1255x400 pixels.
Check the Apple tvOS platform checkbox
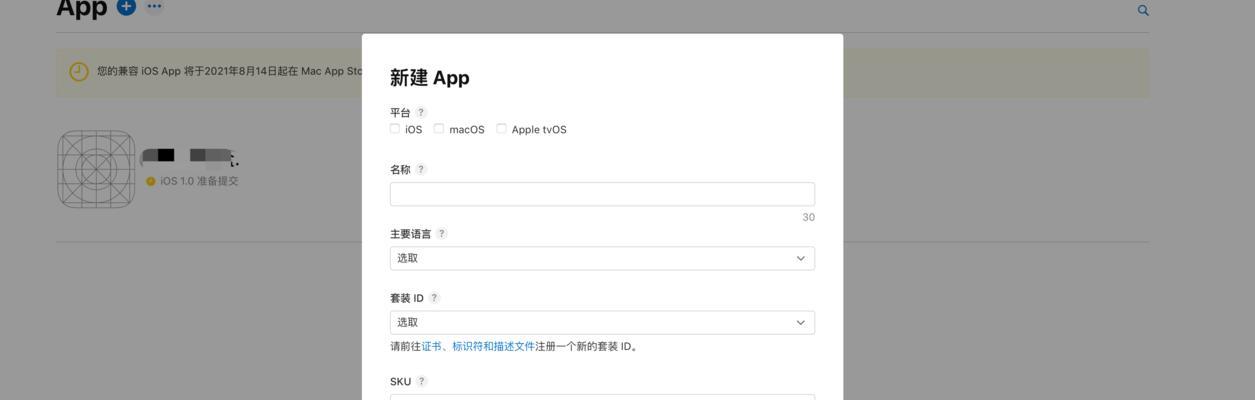point(502,129)
